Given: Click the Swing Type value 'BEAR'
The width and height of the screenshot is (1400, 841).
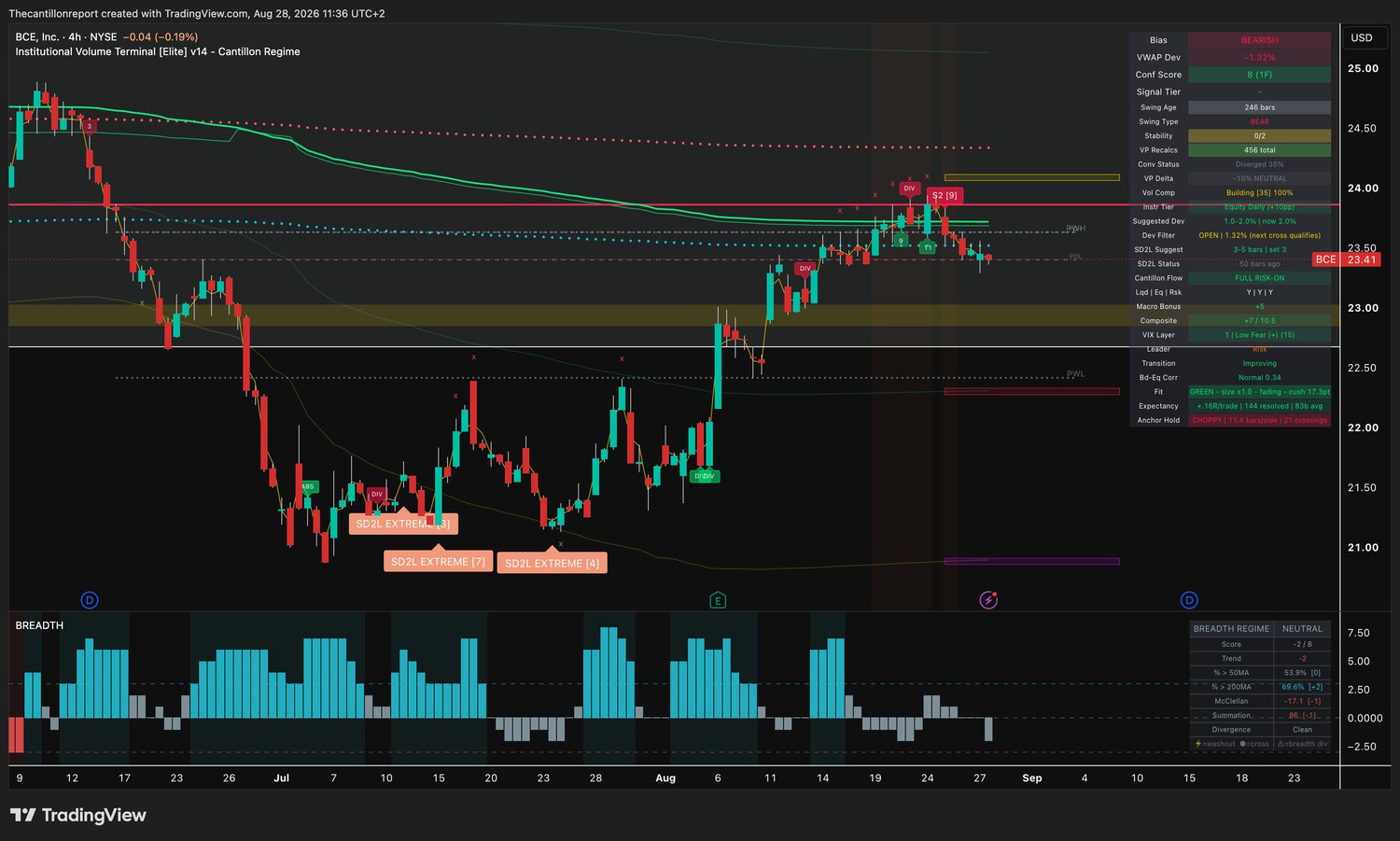Looking at the screenshot, I should click(1260, 121).
